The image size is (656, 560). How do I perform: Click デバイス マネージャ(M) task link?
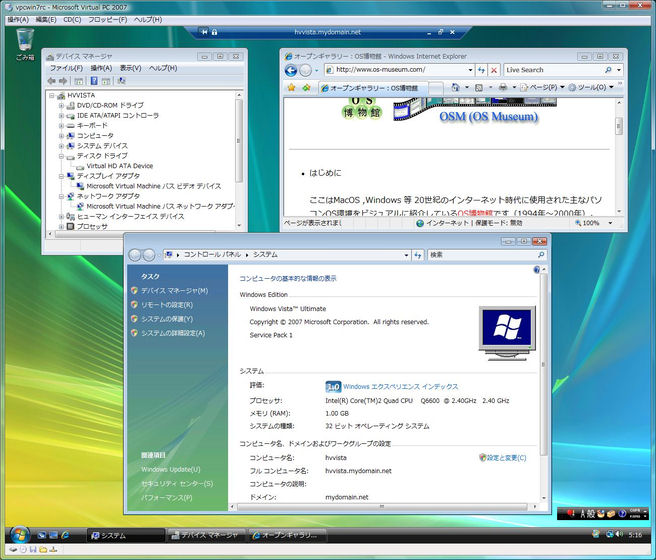tap(174, 291)
